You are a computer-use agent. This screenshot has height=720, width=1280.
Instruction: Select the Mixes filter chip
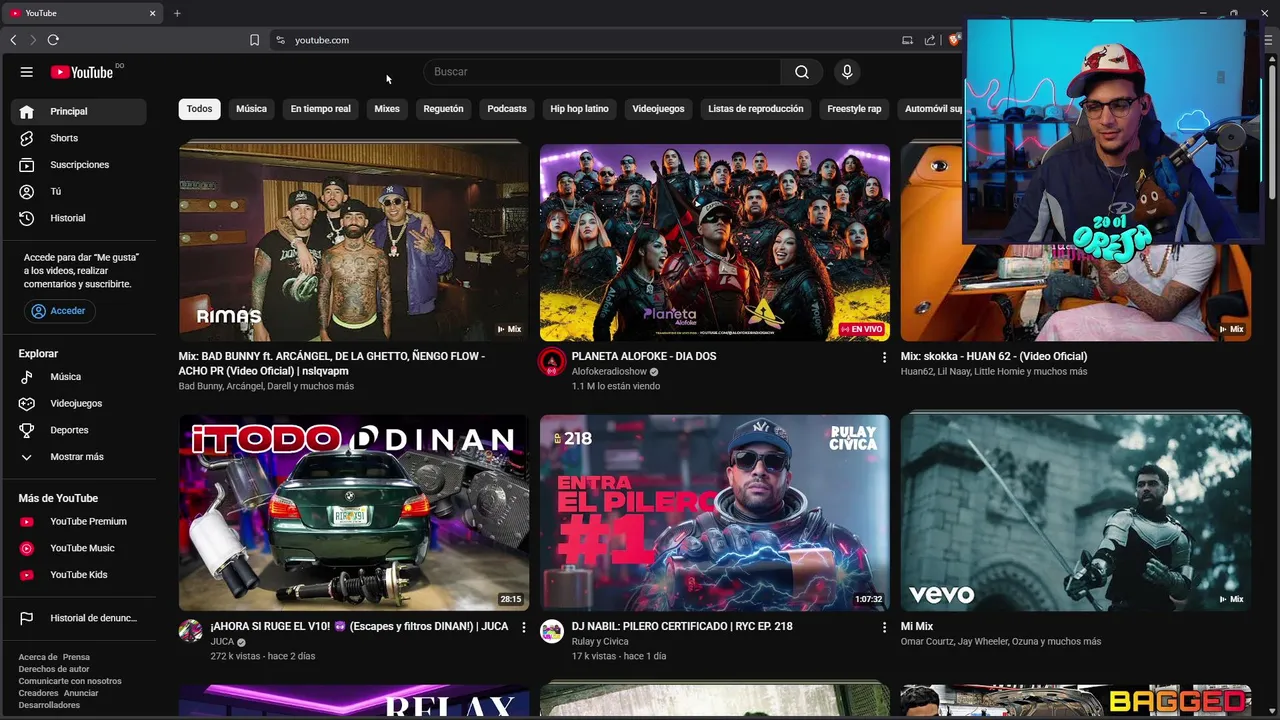[x=387, y=109]
